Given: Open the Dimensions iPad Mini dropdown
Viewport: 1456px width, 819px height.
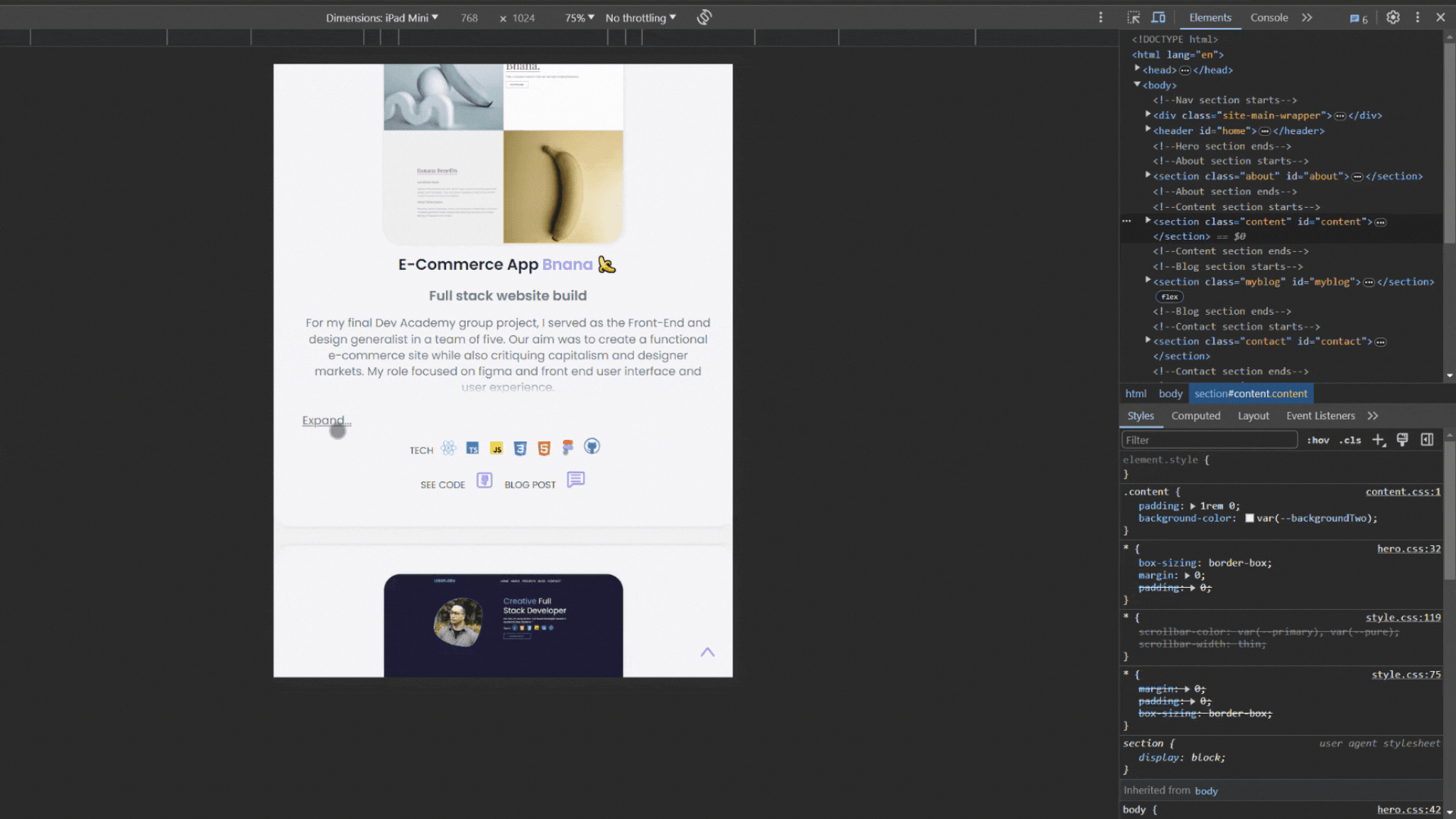Looking at the screenshot, I should coord(381,17).
